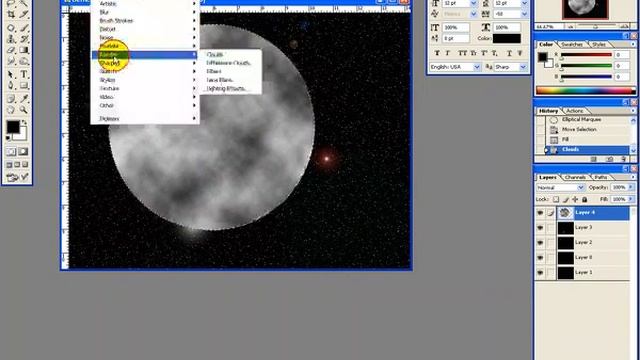Open the Sharp anti-aliasing dropdown
This screenshot has height=360, width=640.
tap(511, 67)
